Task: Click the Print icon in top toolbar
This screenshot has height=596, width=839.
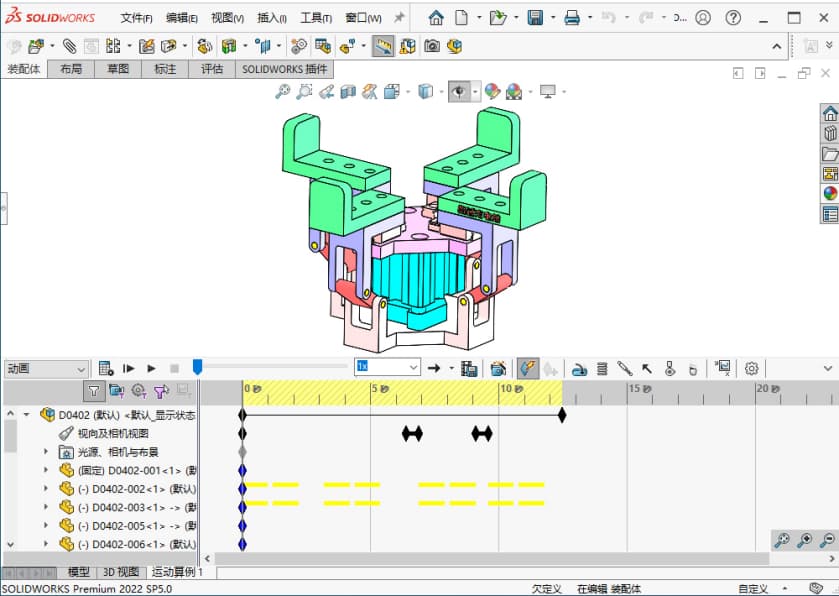Action: click(572, 18)
